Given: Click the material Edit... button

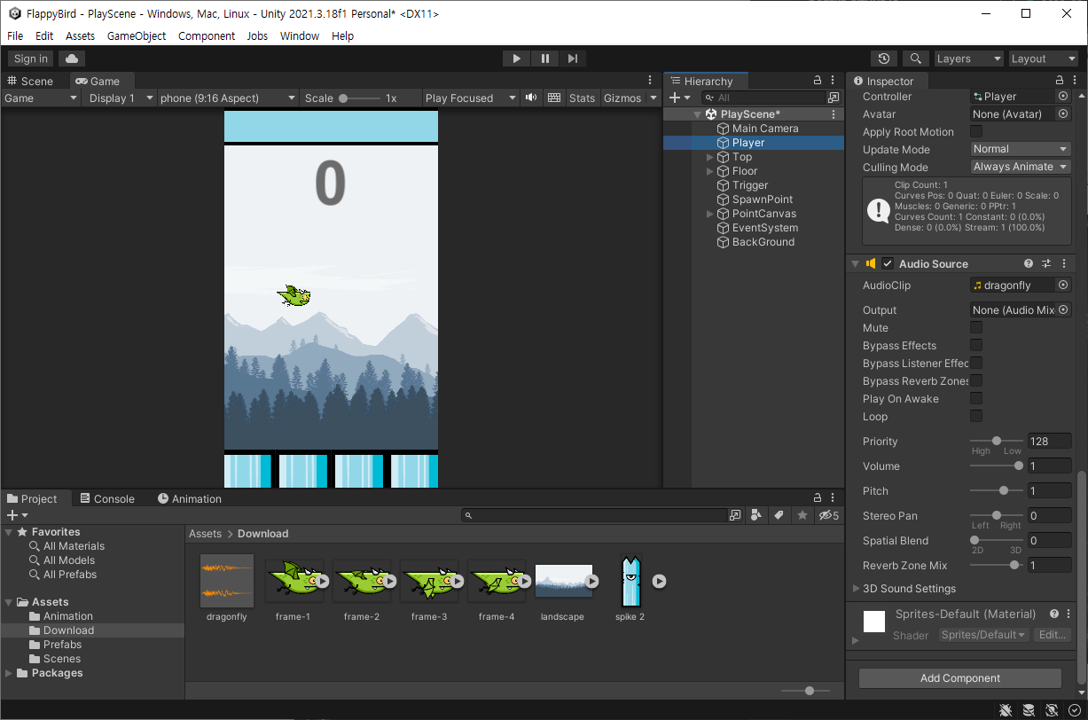Looking at the screenshot, I should (x=1052, y=635).
